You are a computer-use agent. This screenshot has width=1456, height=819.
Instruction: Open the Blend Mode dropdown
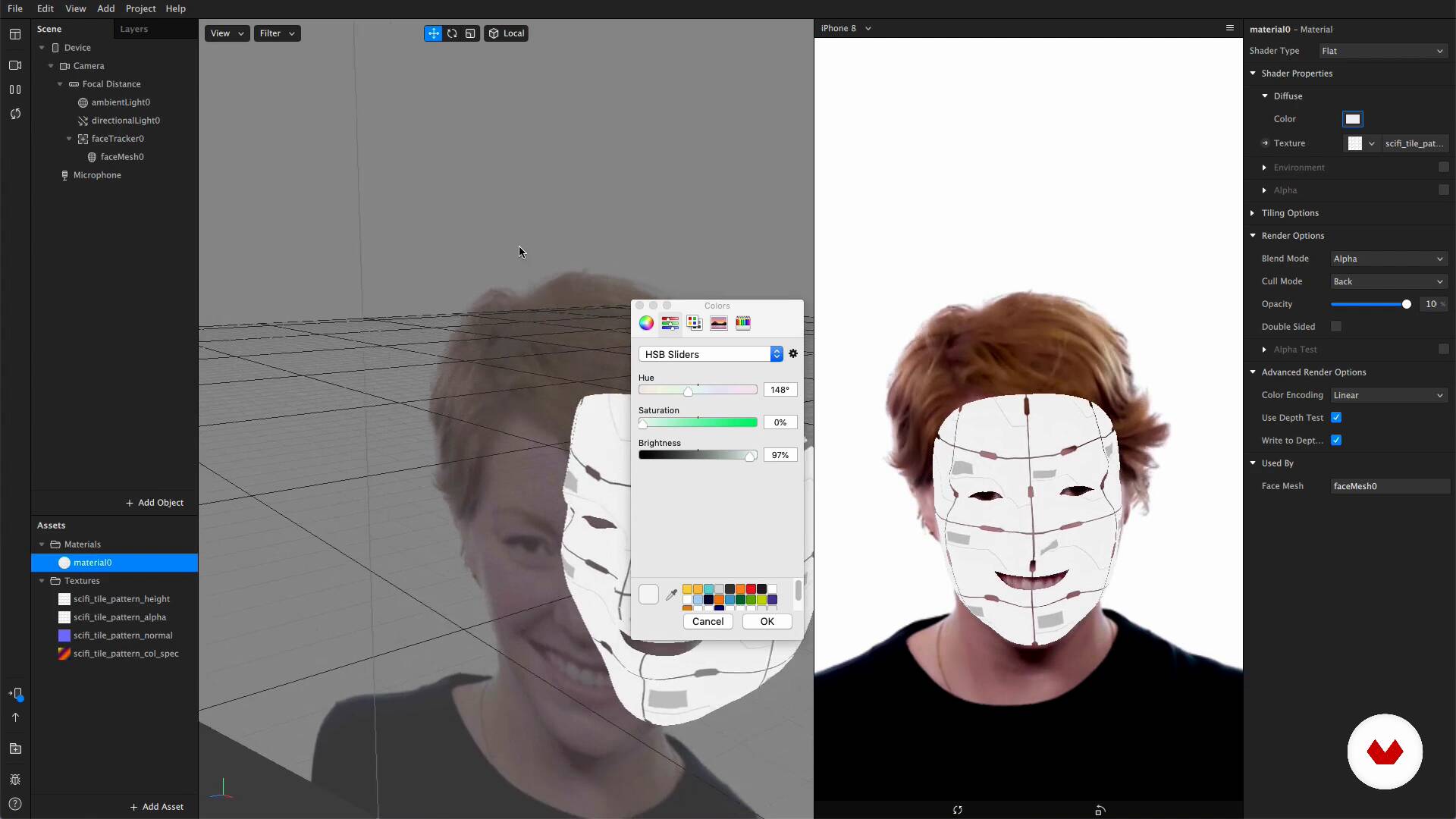[x=1389, y=259]
